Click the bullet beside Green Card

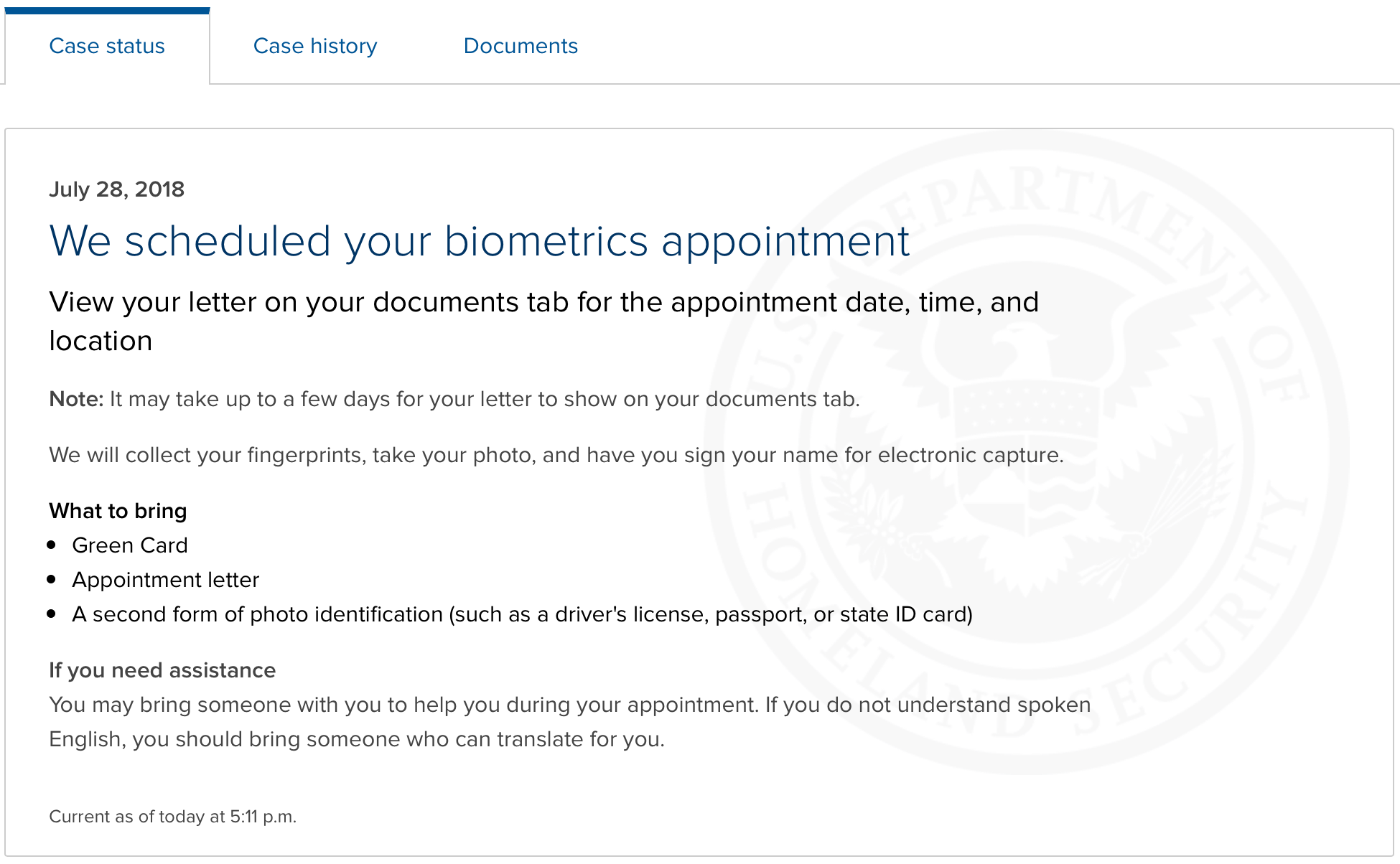pyautogui.click(x=52, y=545)
